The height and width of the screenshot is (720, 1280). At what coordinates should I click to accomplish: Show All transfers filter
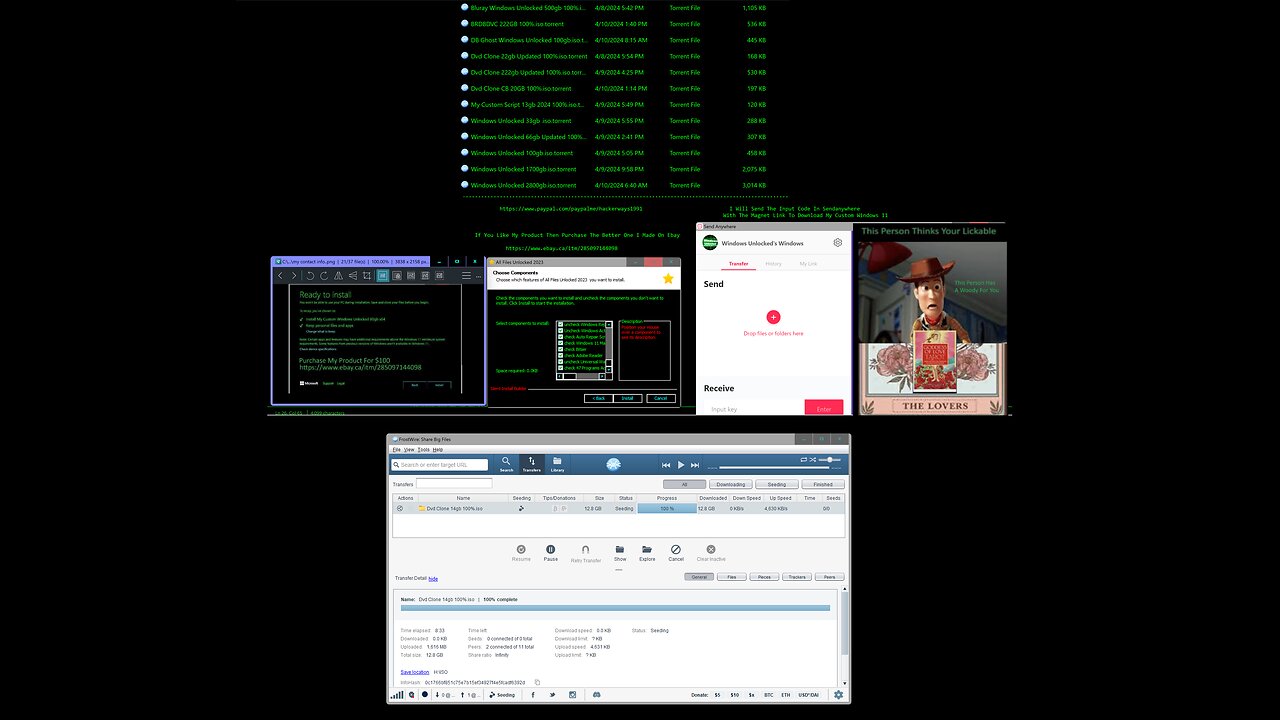(x=684, y=484)
